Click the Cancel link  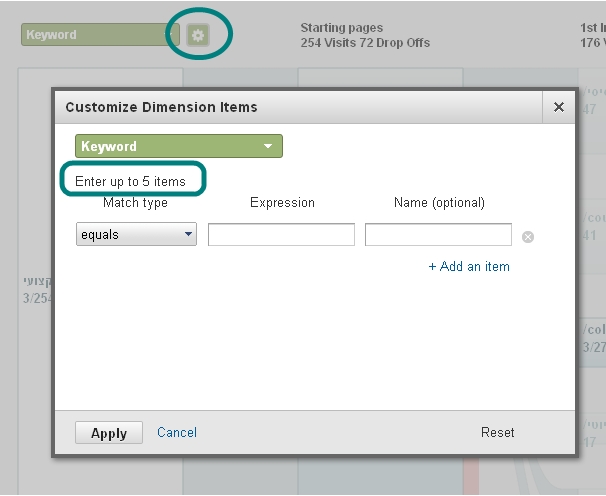(x=177, y=432)
